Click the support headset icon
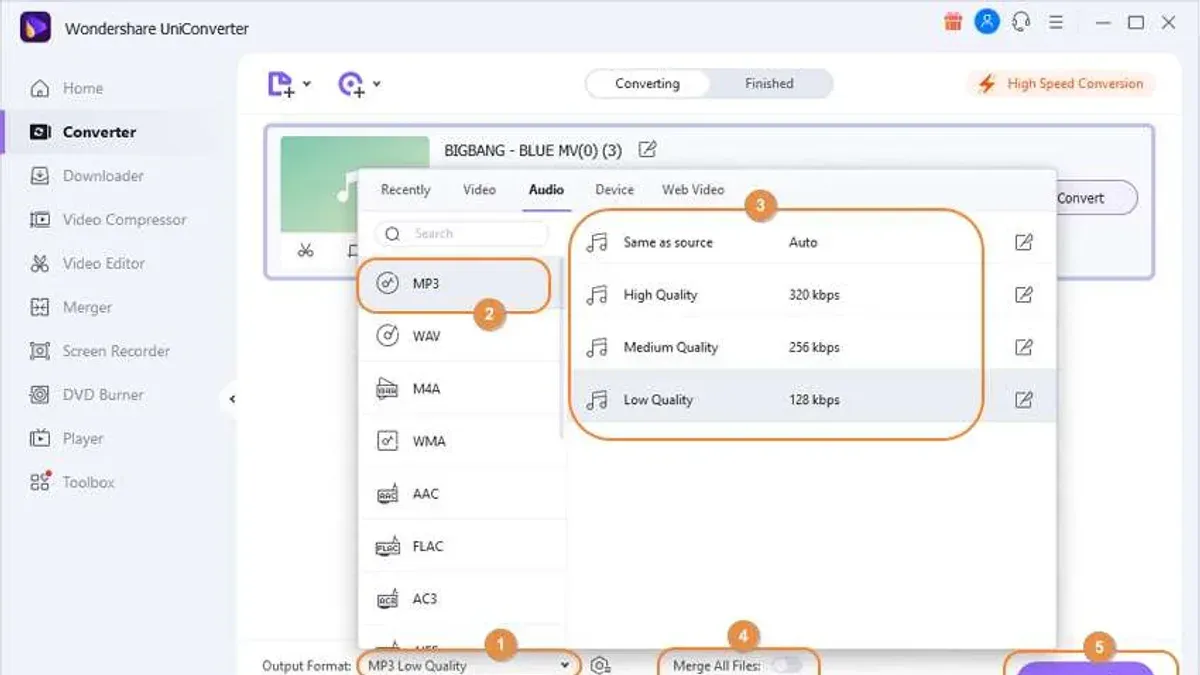This screenshot has width=1200, height=675. pyautogui.click(x=1021, y=22)
